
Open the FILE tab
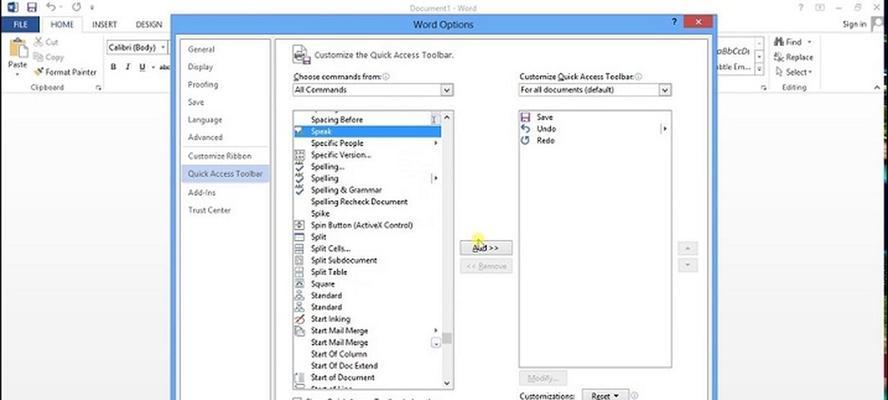pyautogui.click(x=20, y=24)
